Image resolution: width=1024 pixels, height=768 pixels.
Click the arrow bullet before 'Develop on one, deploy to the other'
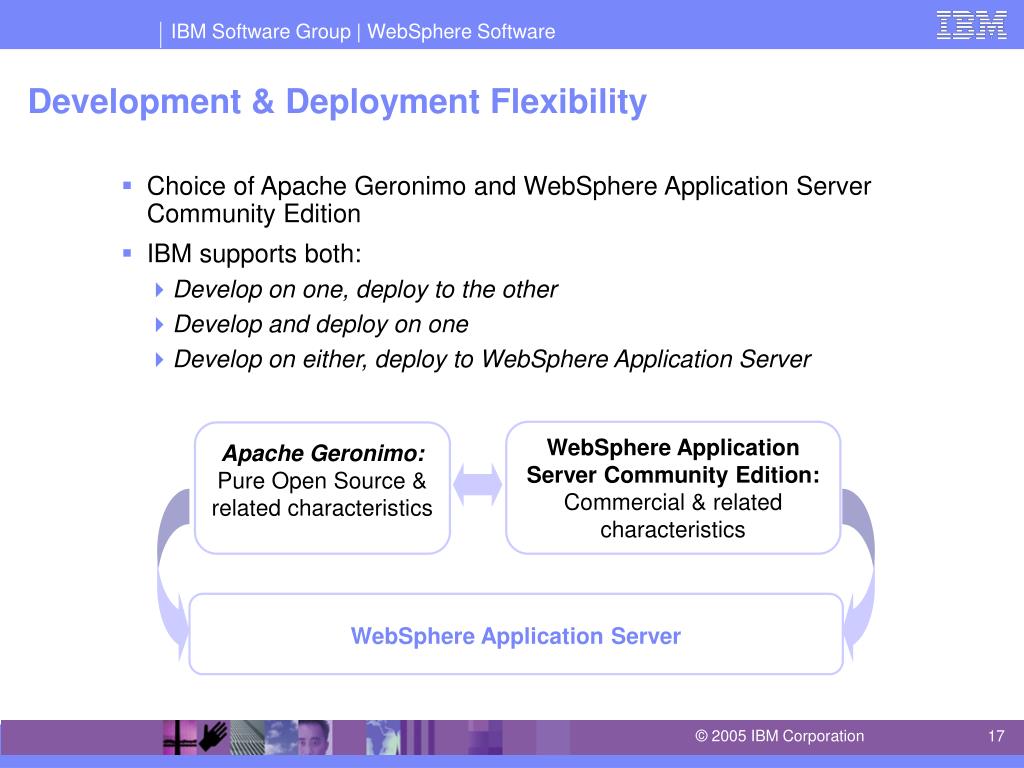pos(159,289)
